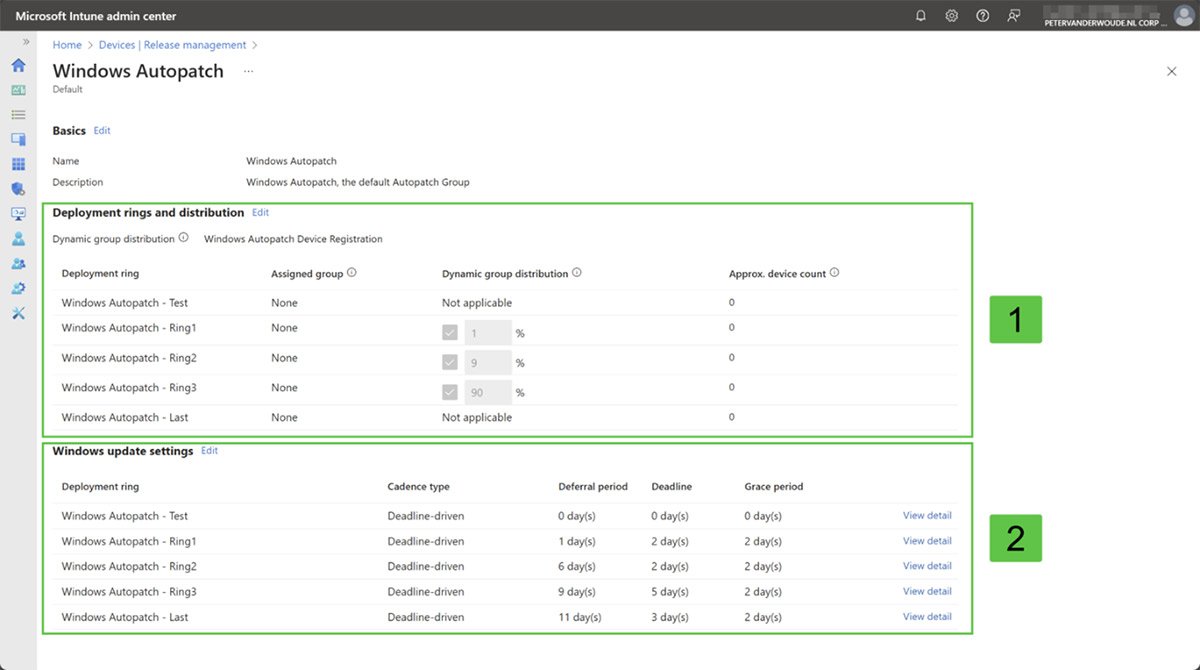This screenshot has height=670, width=1200.
Task: Navigate to Devices | Release management breadcrumb
Action: click(x=172, y=45)
